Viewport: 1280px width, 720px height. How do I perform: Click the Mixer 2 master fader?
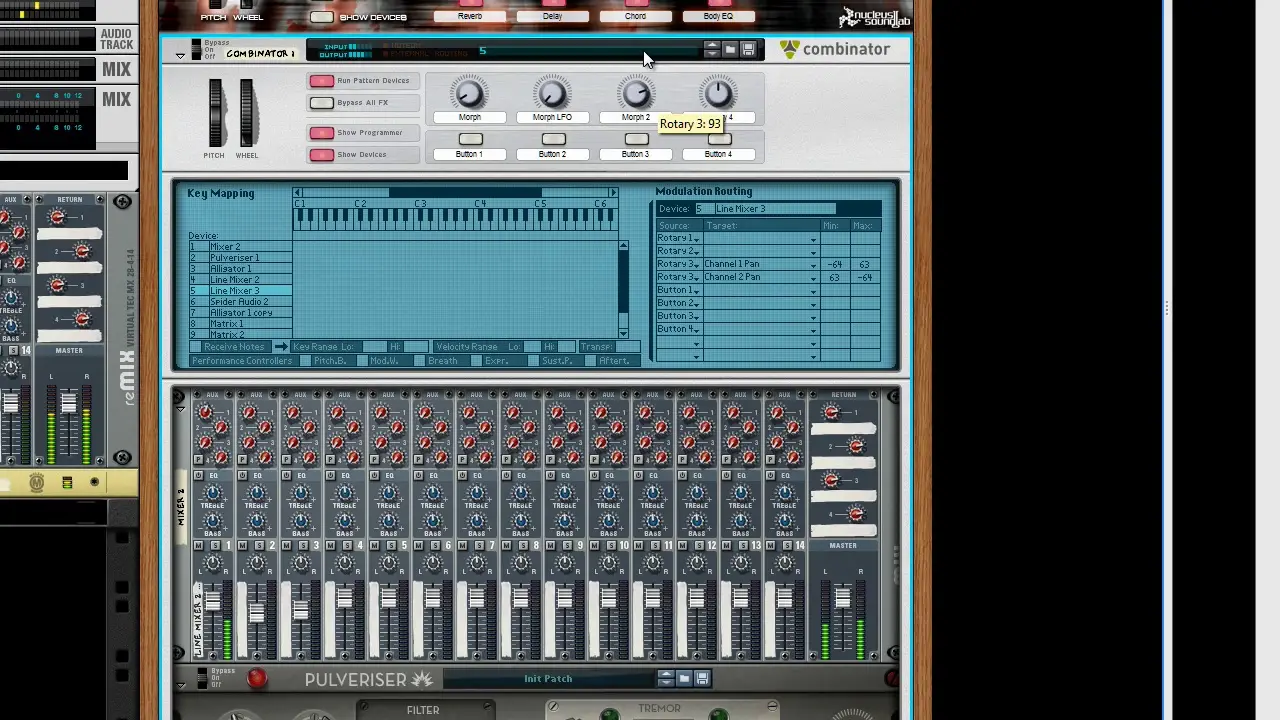coord(842,598)
